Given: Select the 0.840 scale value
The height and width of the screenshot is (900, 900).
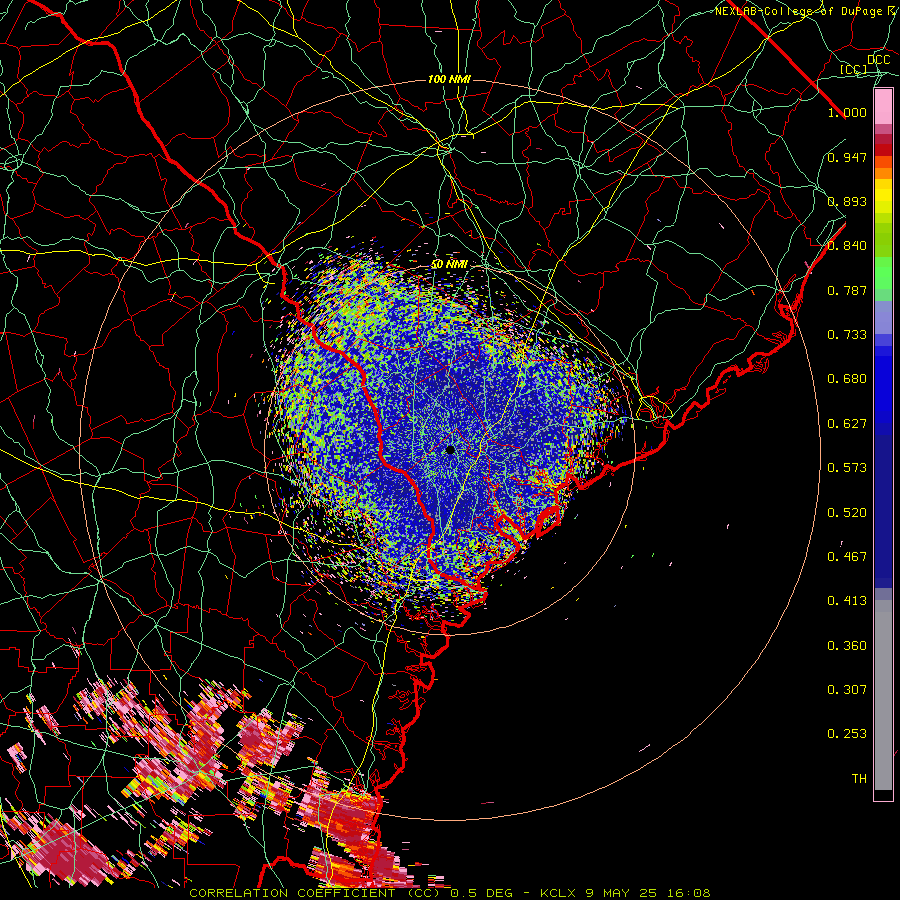Looking at the screenshot, I should [847, 245].
